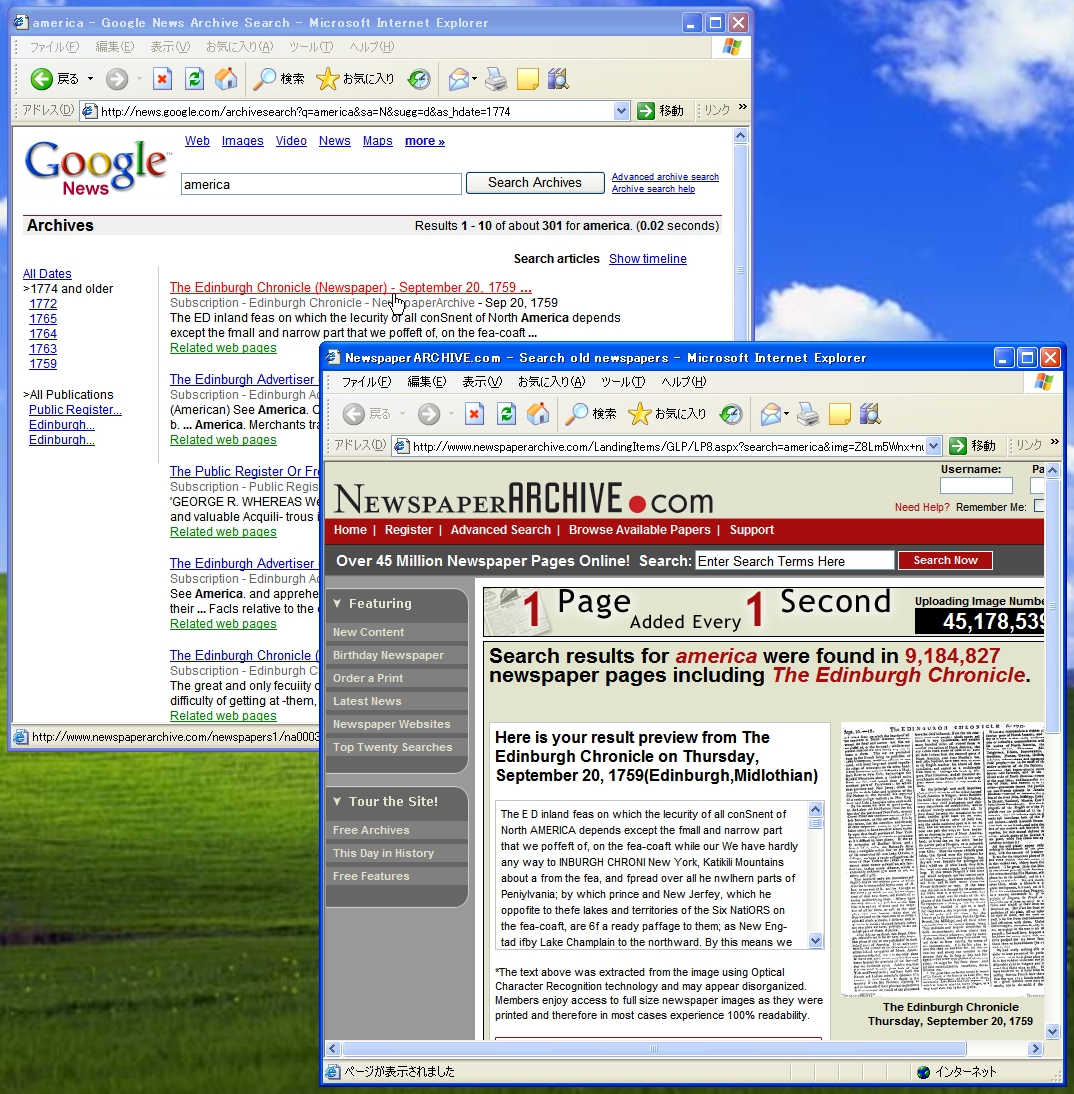Click Back arrow in Google News window
This screenshot has height=1094, width=1074.
pyautogui.click(x=42, y=79)
